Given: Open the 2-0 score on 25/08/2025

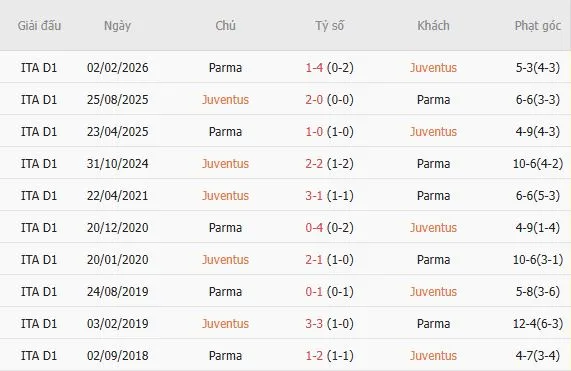Looking at the screenshot, I should 314,100.
